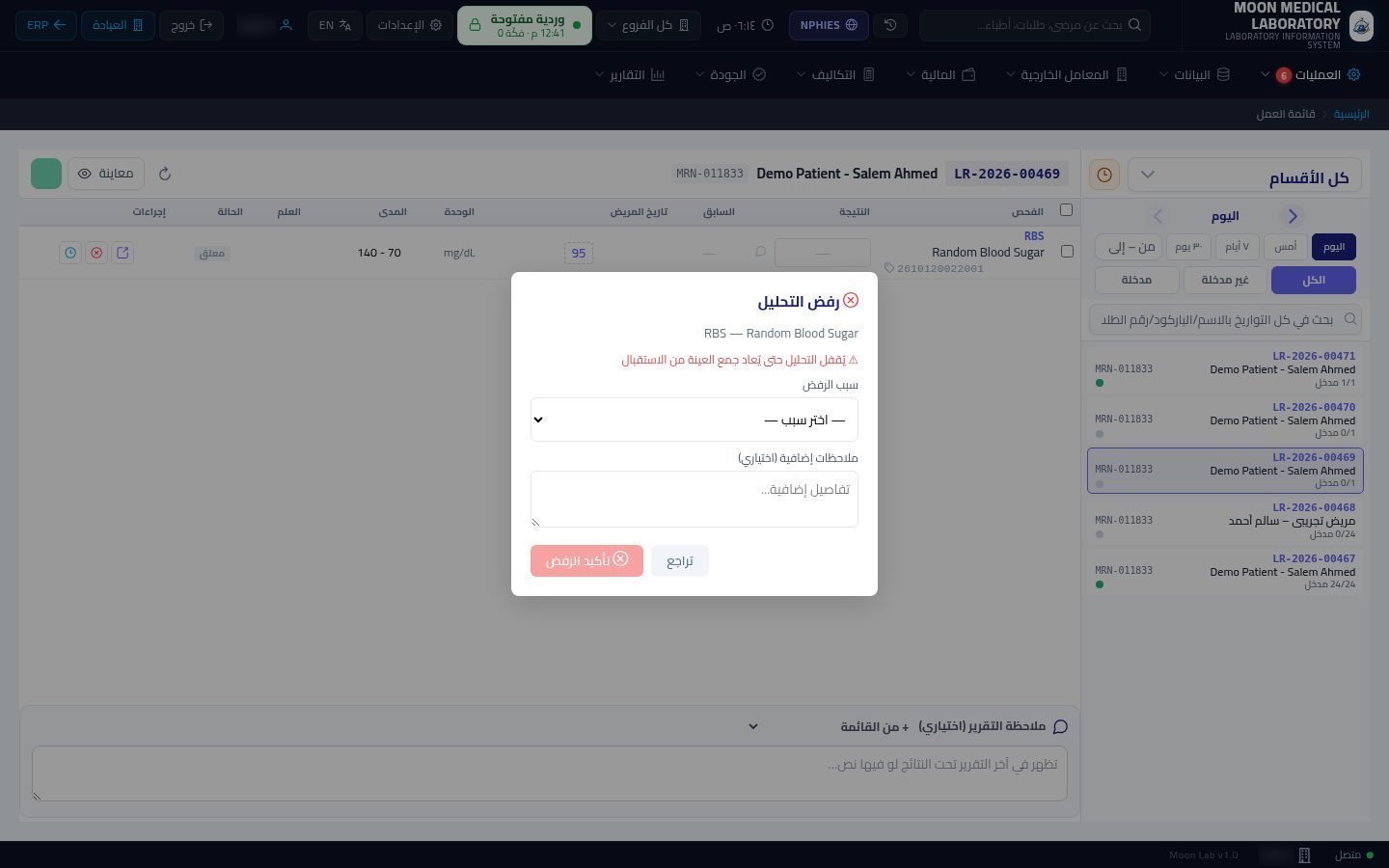Click the refresh icon next to معاينة

165,174
